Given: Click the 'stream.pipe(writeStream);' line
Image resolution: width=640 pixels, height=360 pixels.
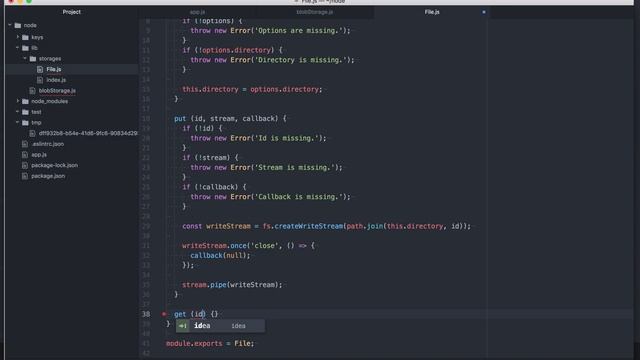Looking at the screenshot, I should (x=232, y=285).
